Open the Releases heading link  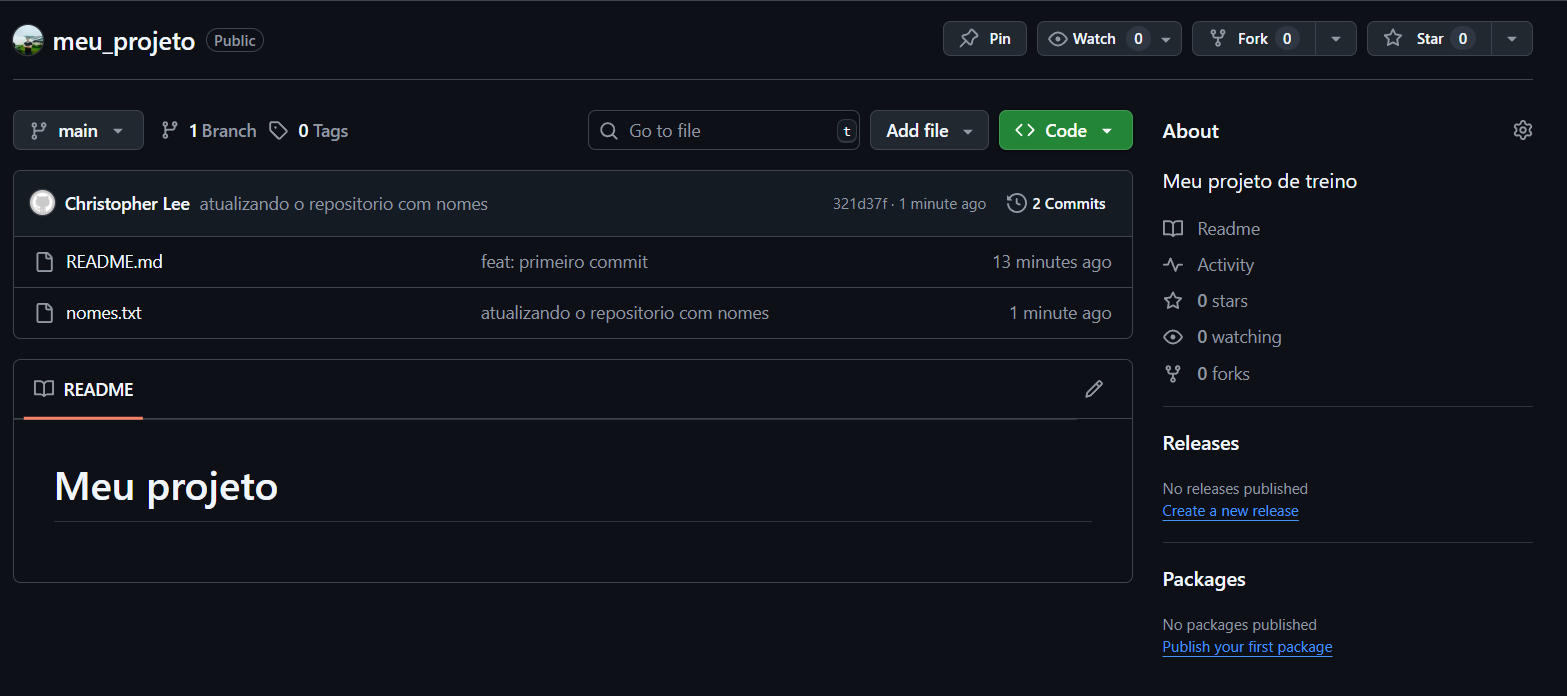point(1201,443)
